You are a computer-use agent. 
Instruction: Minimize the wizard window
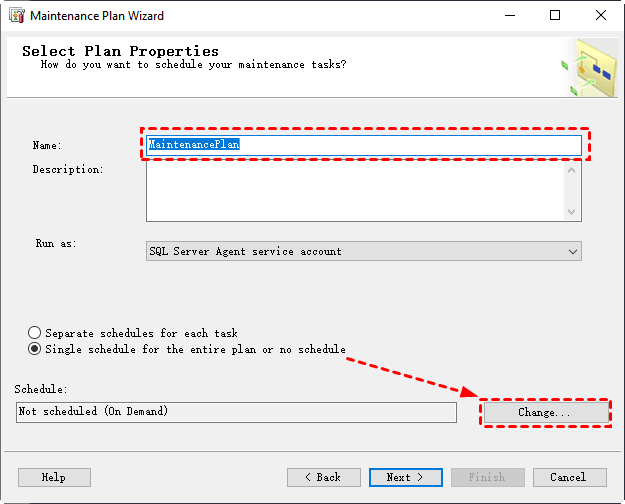(510, 16)
